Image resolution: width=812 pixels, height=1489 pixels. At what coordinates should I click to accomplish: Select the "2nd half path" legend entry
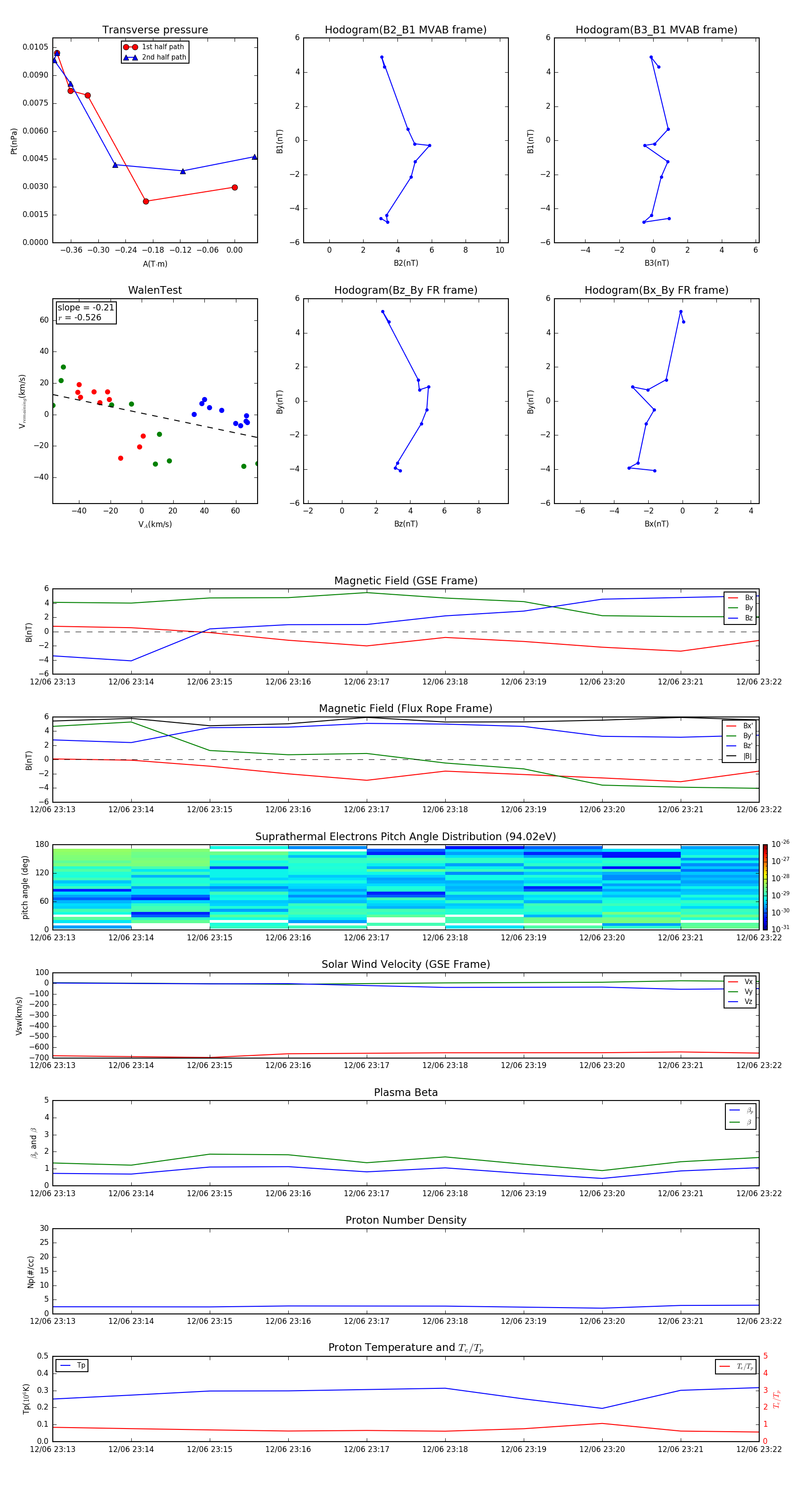coord(154,57)
